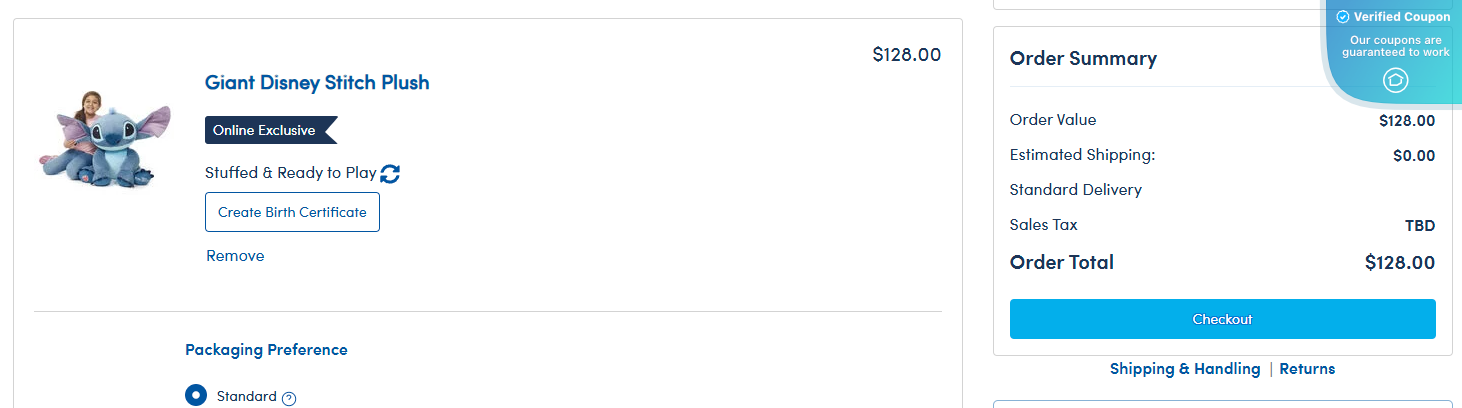Remove the Stitch plush from the cart
Viewport: 1462px width, 408px height.
tap(235, 256)
